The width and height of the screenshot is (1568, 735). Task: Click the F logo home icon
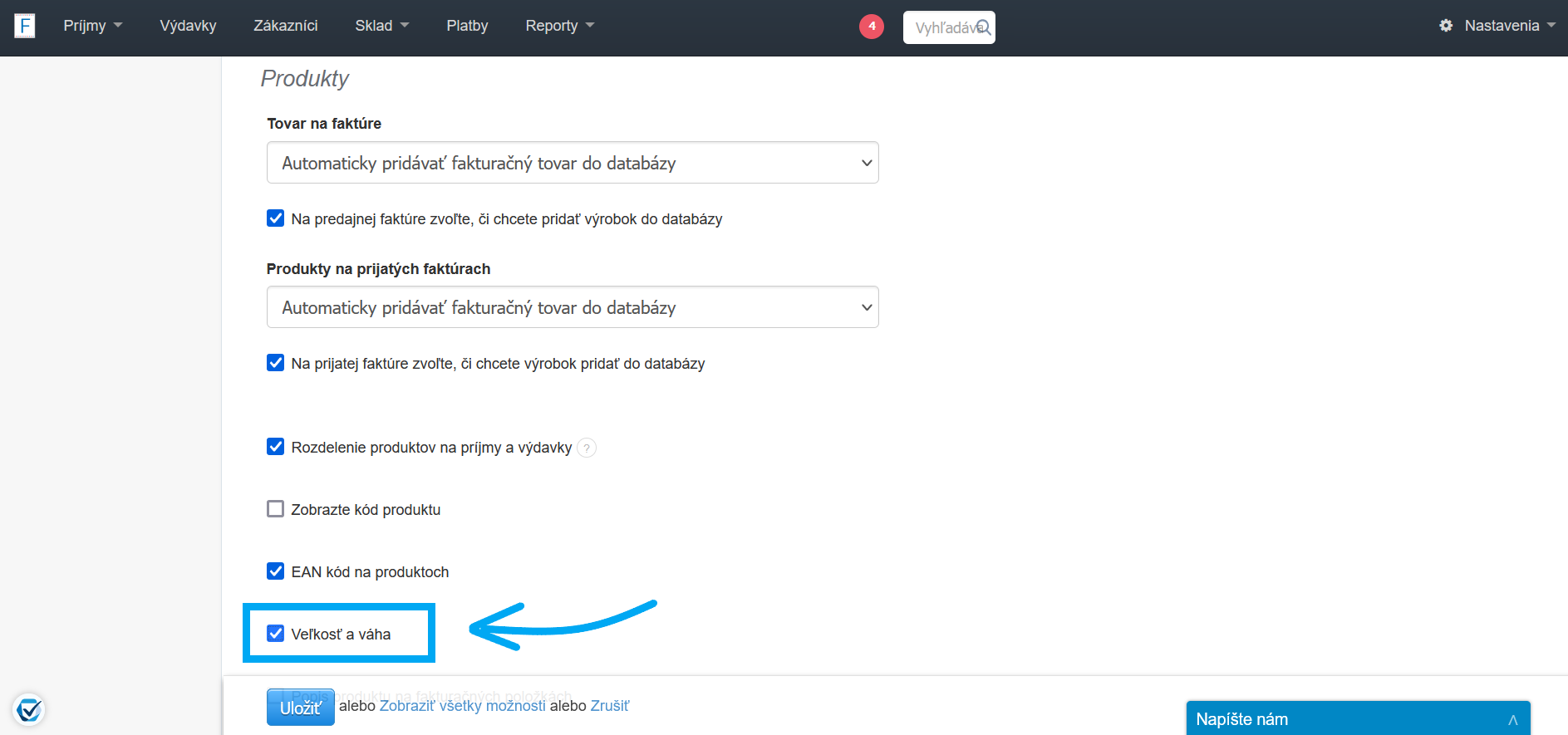click(25, 26)
